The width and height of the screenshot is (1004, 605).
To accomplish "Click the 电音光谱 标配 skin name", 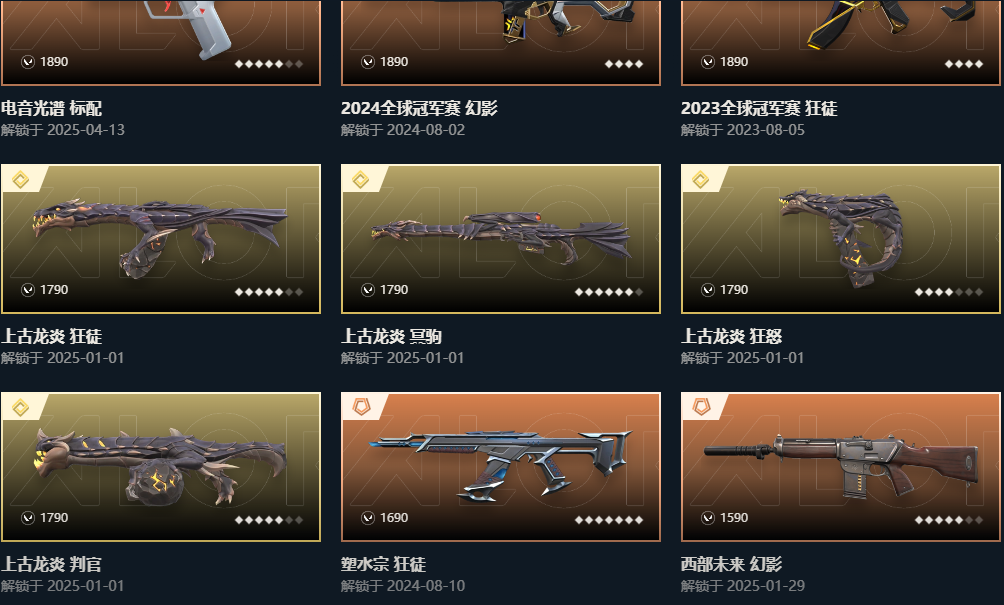I will [x=52, y=108].
